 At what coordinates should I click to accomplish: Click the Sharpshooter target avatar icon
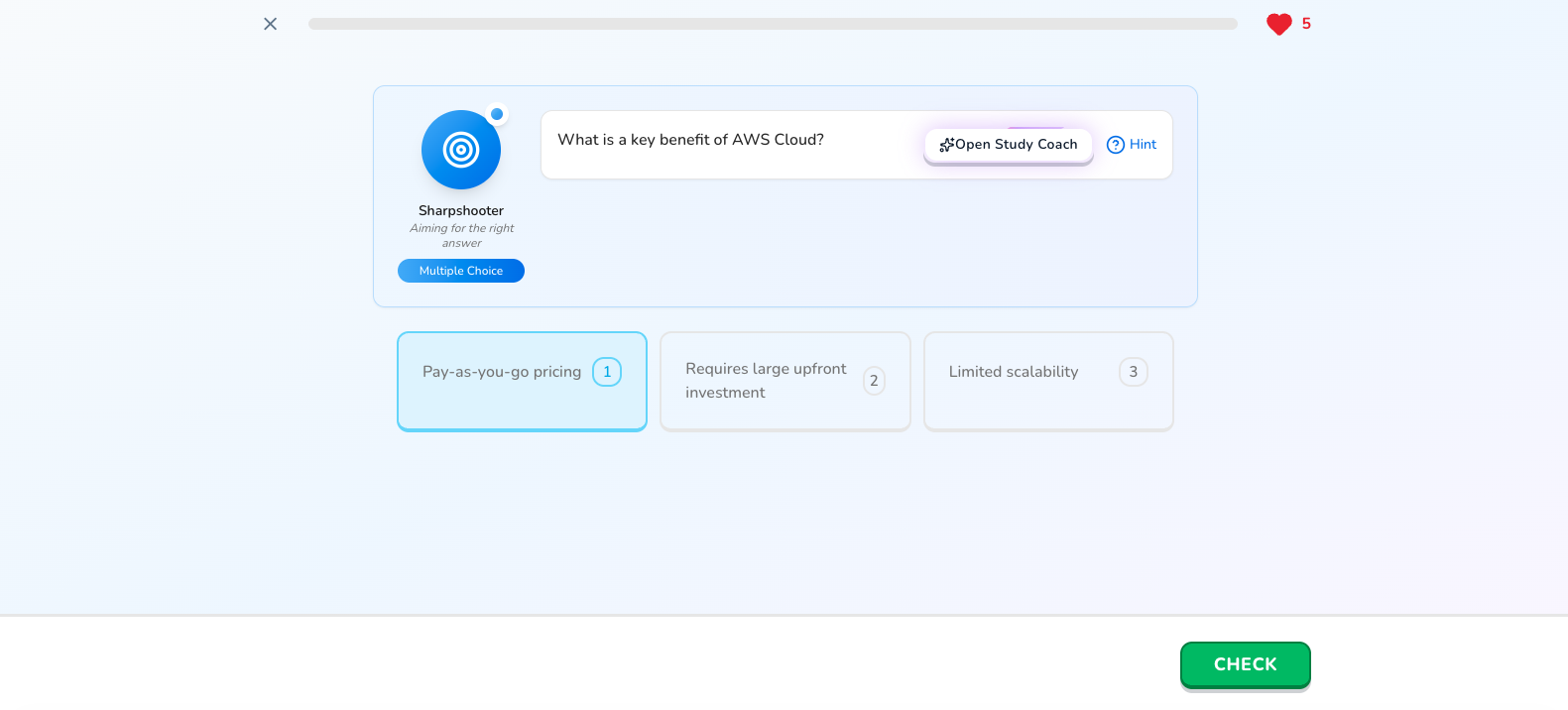[461, 150]
